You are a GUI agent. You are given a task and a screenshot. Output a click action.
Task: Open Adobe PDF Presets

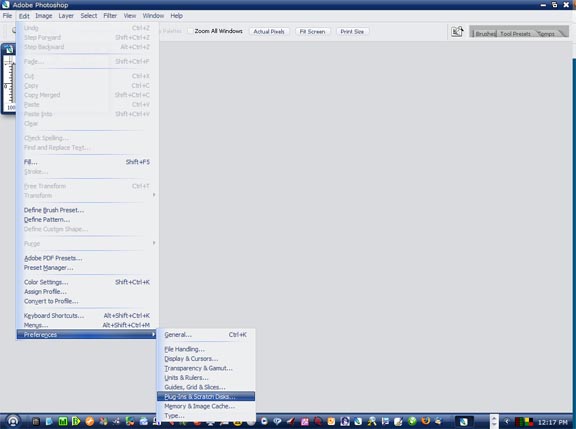click(x=87, y=258)
